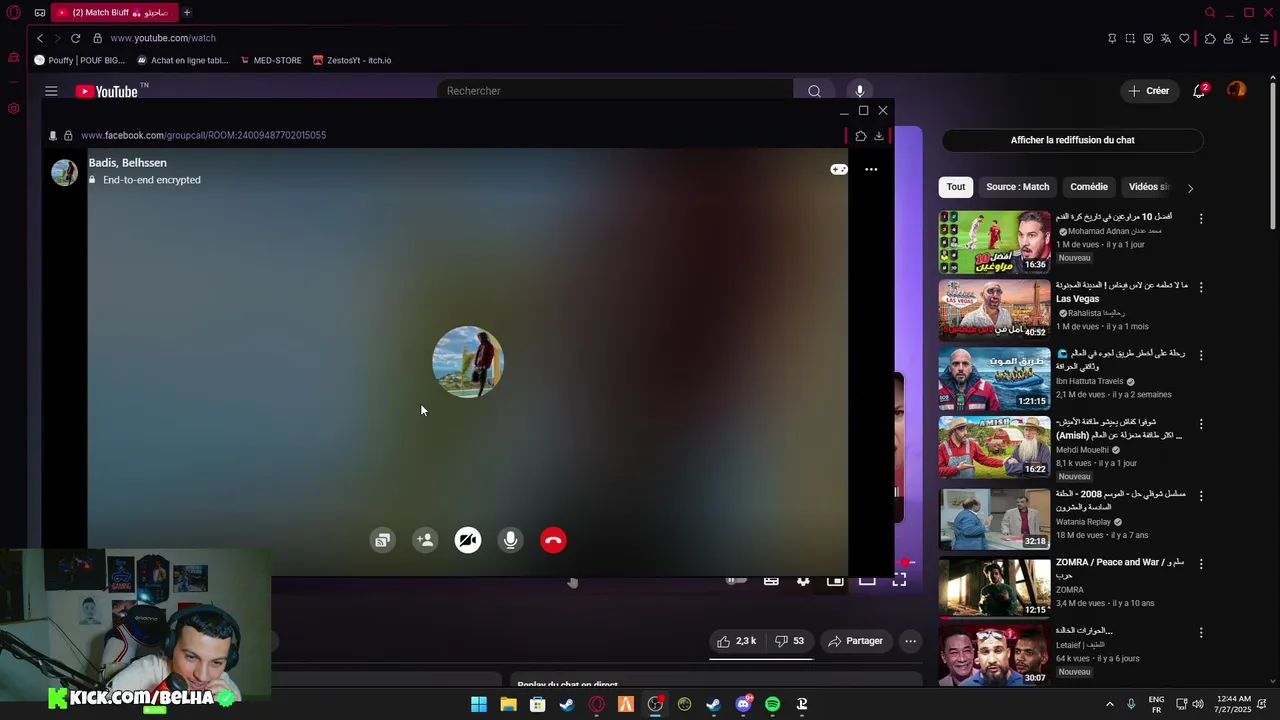The height and width of the screenshot is (720, 1280).
Task: Click the YouTube search magnifier button
Action: pos(814,91)
